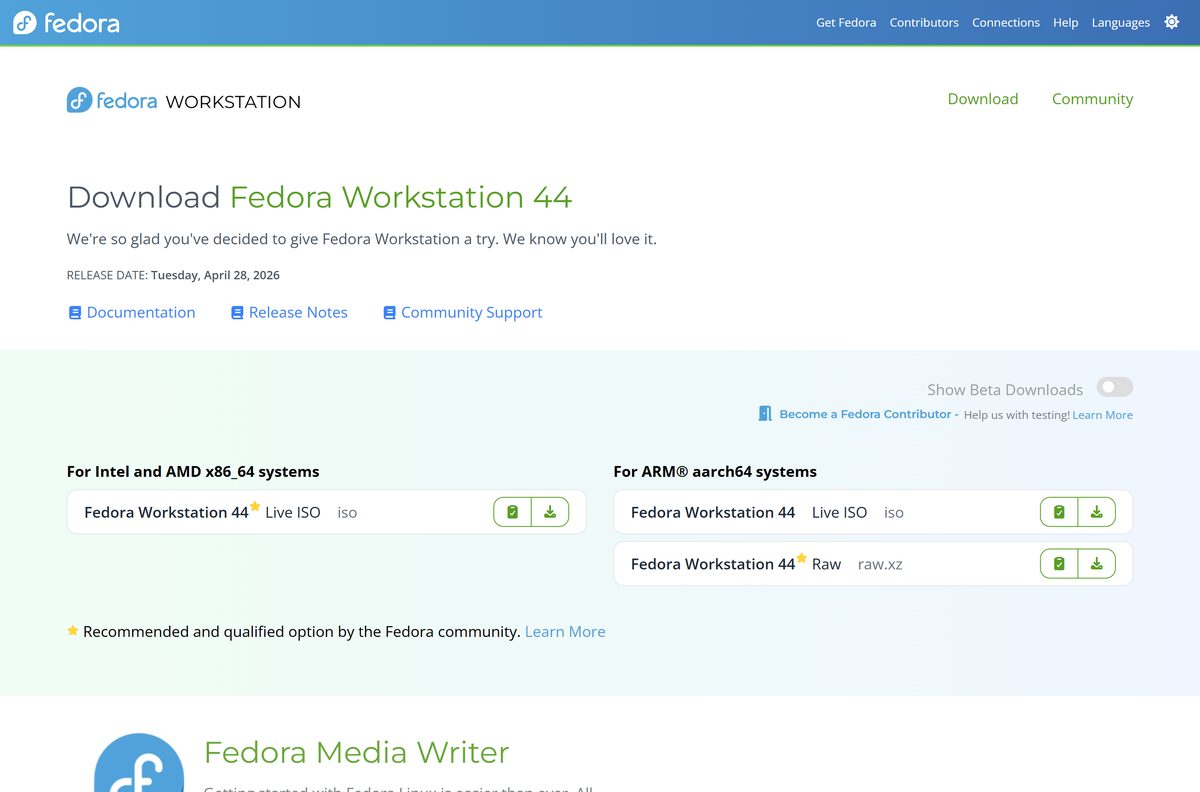Open Connections menu
Viewport: 1200px width, 792px height.
[x=1006, y=22]
